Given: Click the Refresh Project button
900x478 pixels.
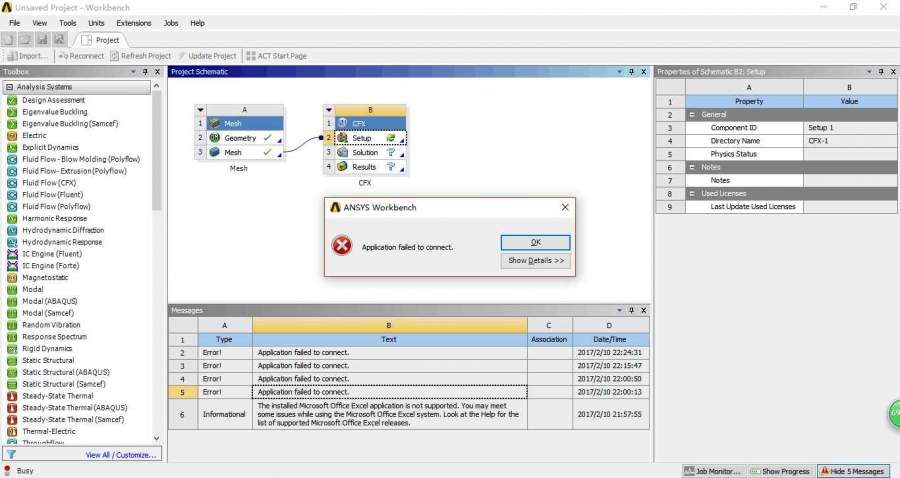Looking at the screenshot, I should (141, 56).
